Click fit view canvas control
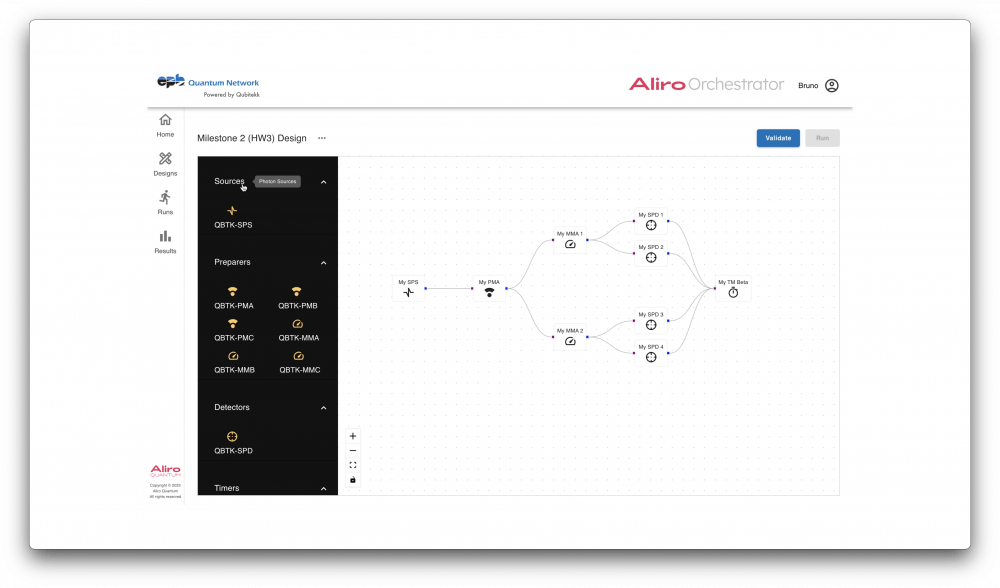This screenshot has width=1000, height=588. click(x=353, y=465)
